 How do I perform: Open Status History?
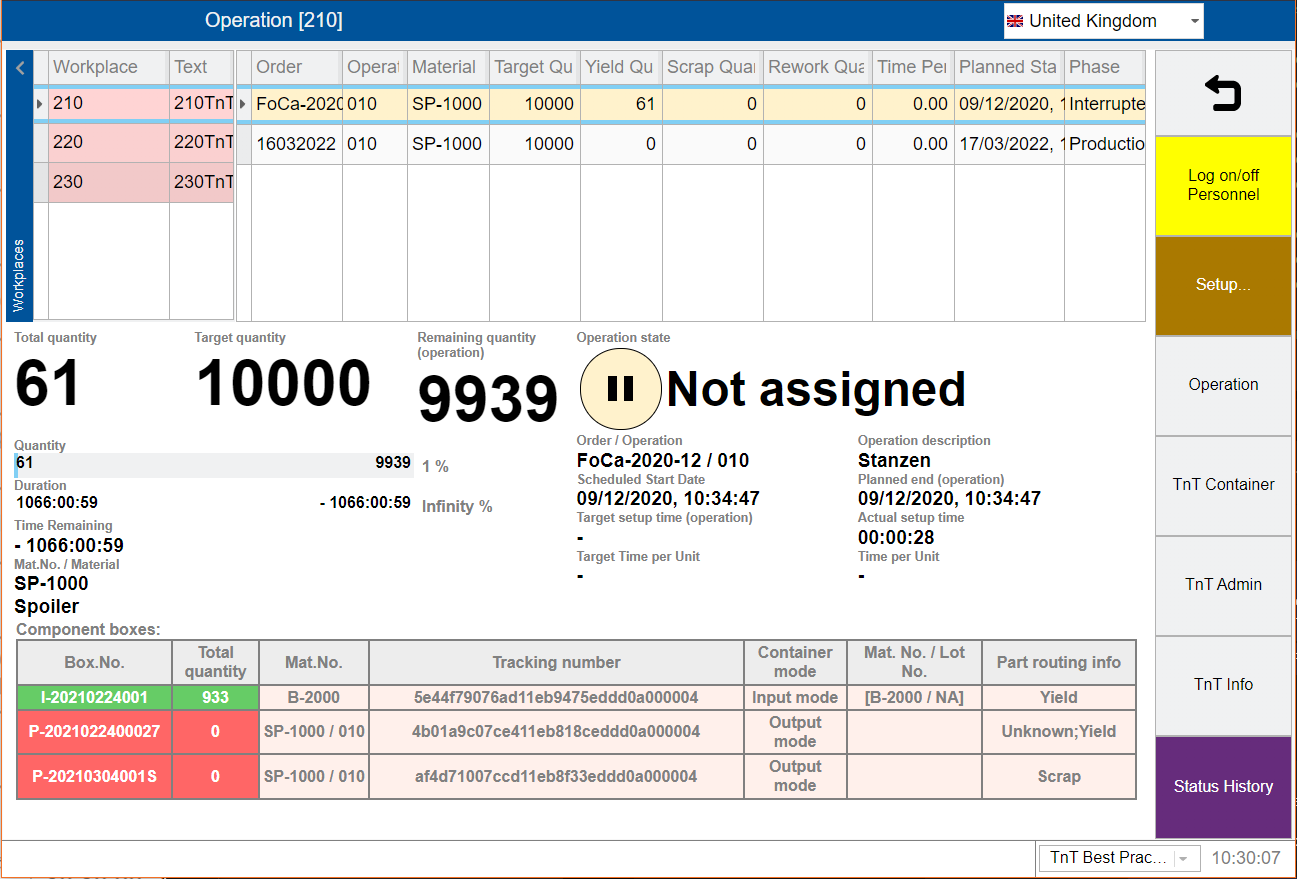(x=1223, y=787)
